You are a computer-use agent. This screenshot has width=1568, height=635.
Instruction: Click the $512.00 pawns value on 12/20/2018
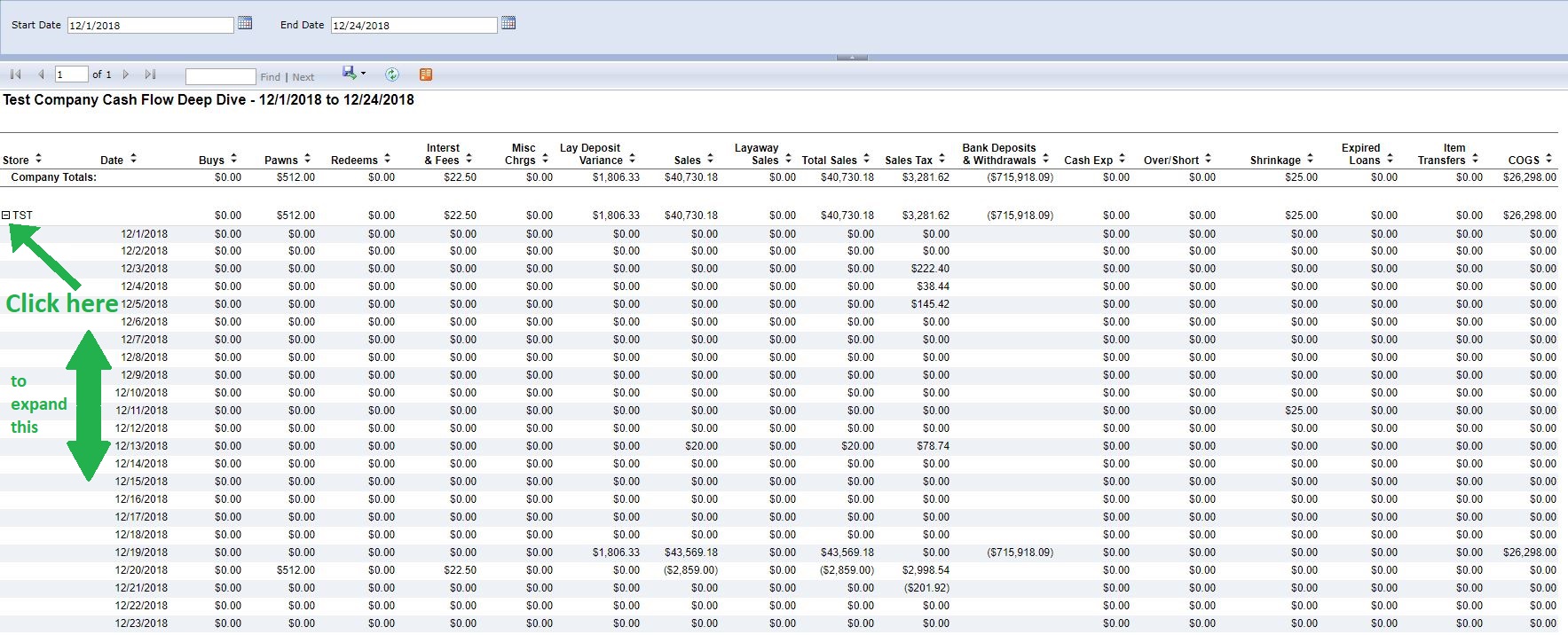pyautogui.click(x=295, y=570)
